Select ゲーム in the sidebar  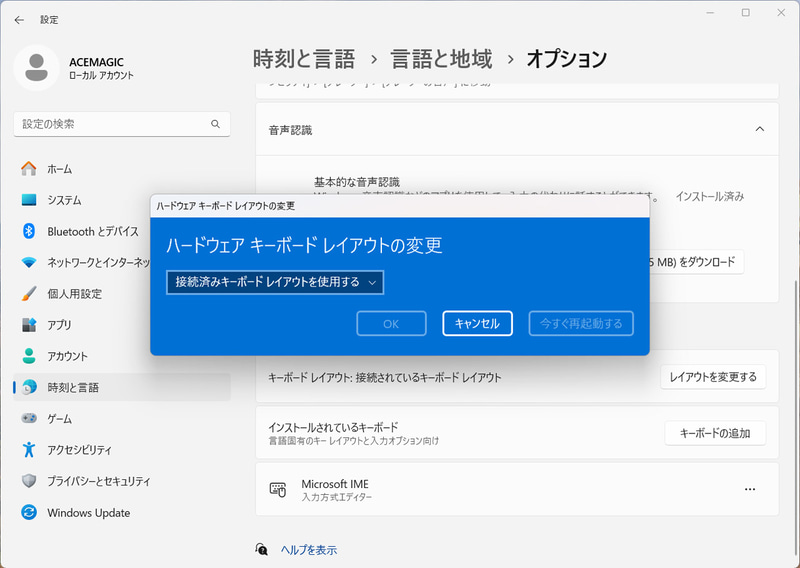122,418
